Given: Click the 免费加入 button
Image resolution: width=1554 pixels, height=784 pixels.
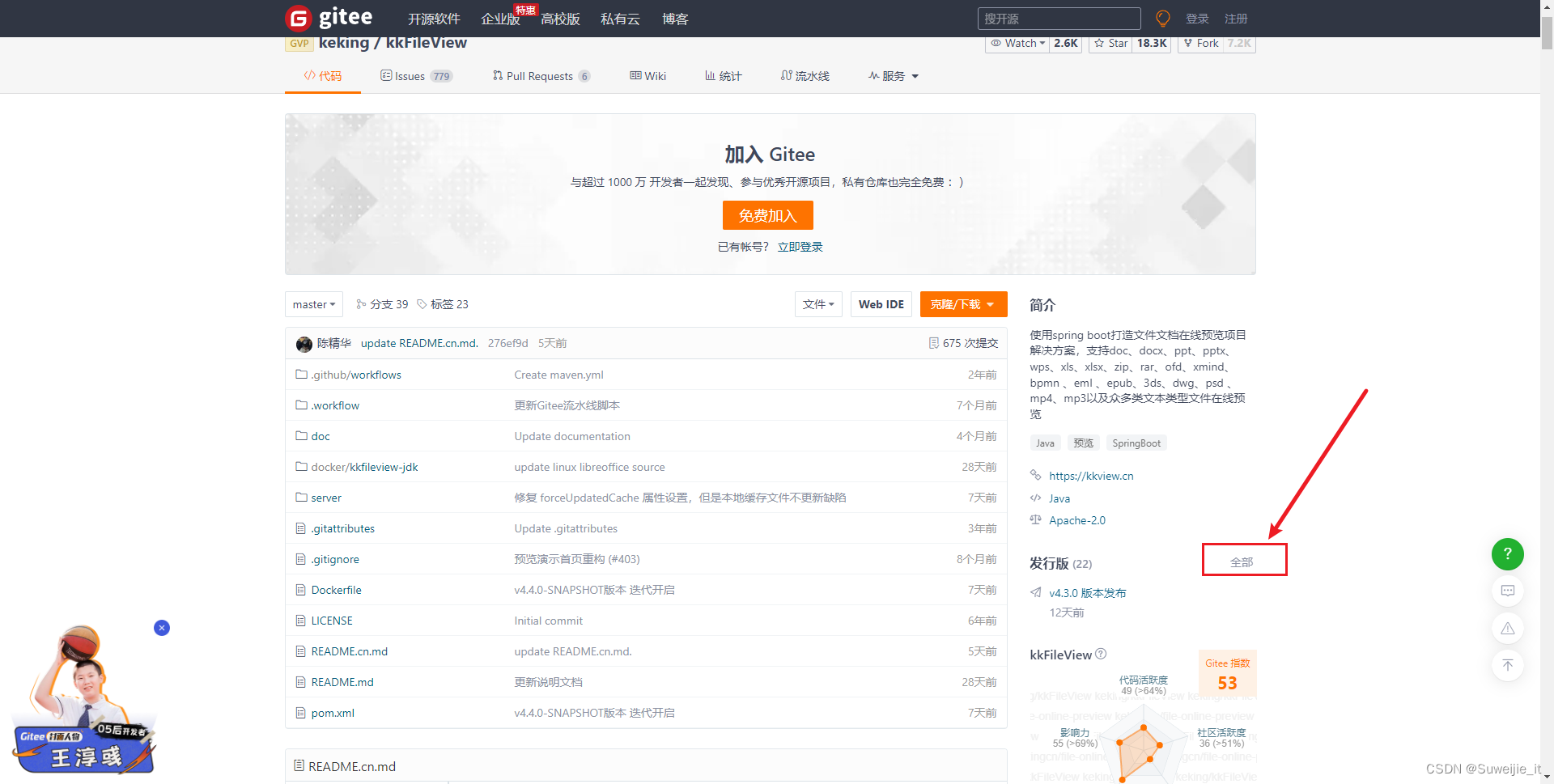Looking at the screenshot, I should pyautogui.click(x=767, y=215).
